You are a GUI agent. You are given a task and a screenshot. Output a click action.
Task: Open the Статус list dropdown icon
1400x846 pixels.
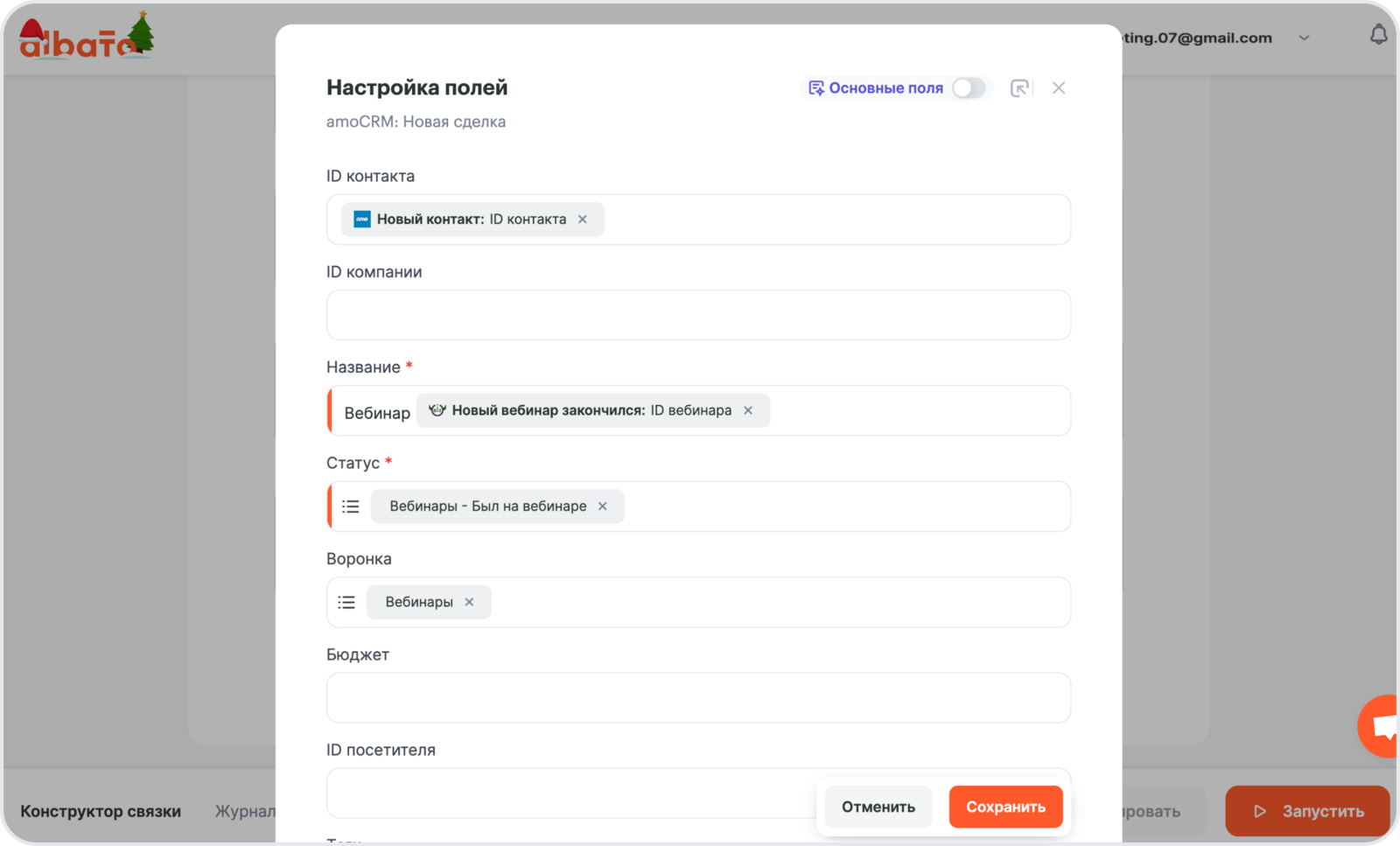point(351,507)
